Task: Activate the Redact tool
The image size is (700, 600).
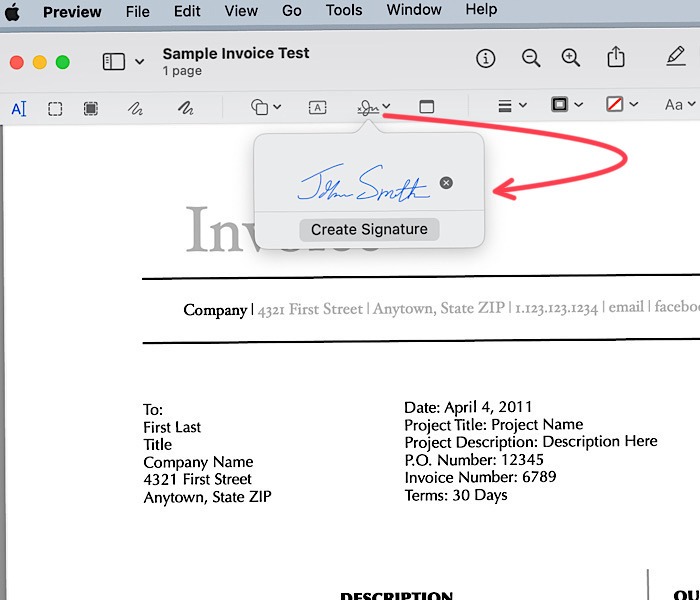Action: click(91, 107)
